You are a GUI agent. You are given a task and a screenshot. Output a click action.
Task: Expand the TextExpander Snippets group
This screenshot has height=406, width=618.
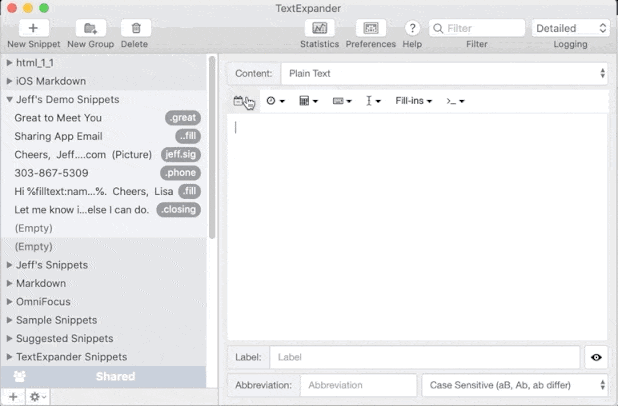tap(9, 357)
